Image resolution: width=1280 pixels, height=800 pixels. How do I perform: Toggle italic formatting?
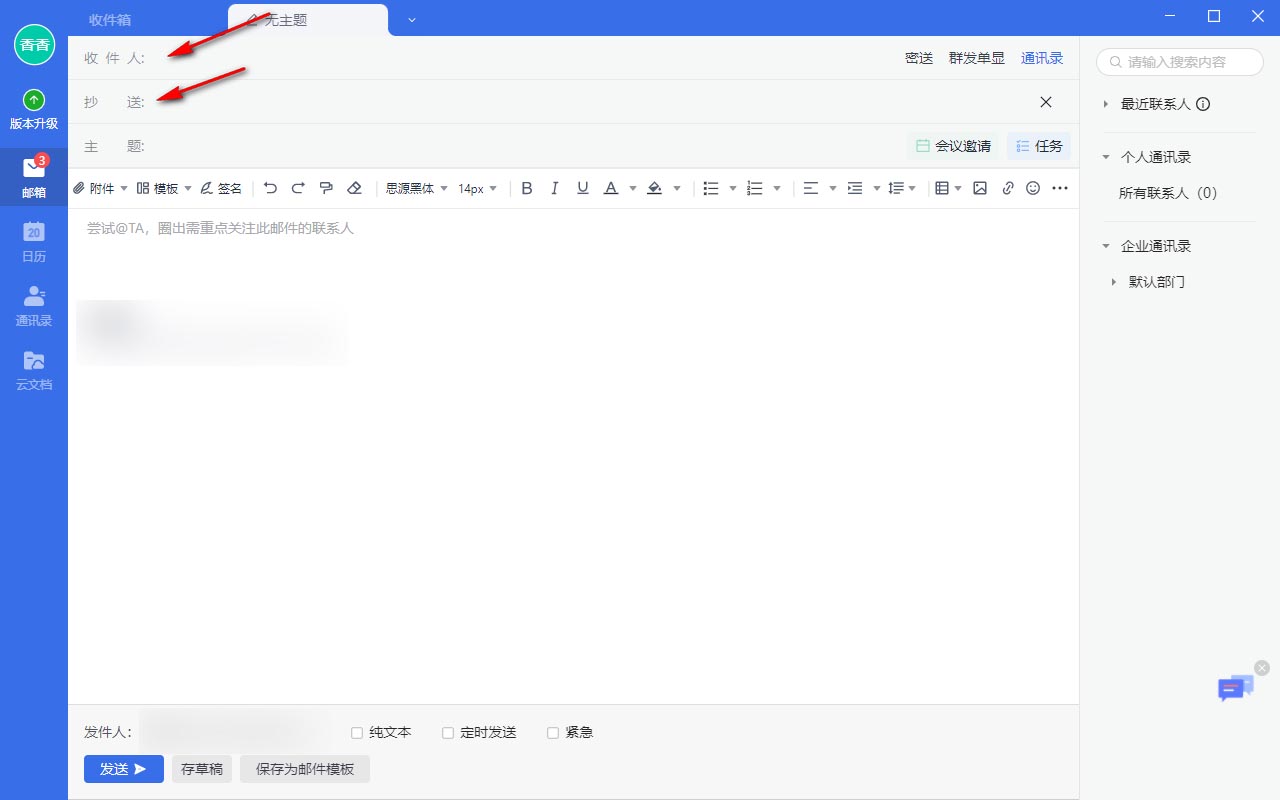555,188
